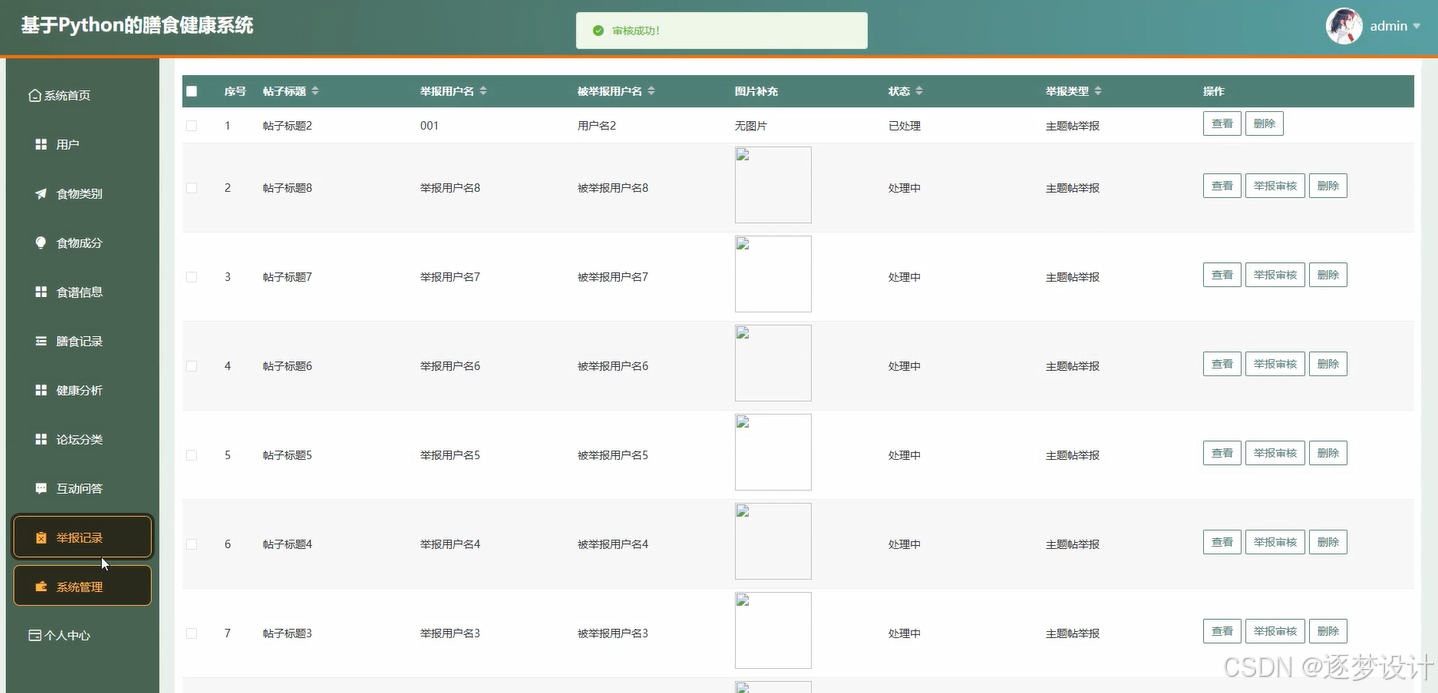The image size is (1438, 693).
Task: Sort by 状态 column arrows
Action: tap(919, 91)
